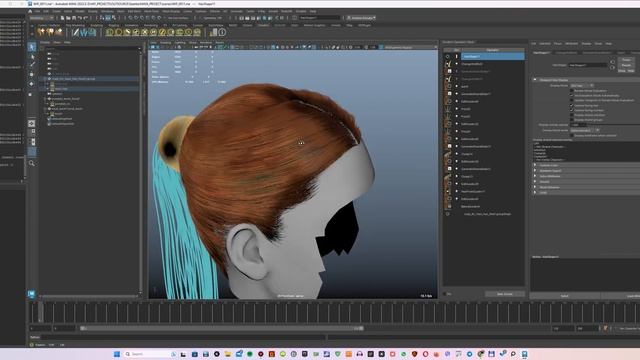
Task: Click the current frame marker on time slider
Action: (41, 313)
